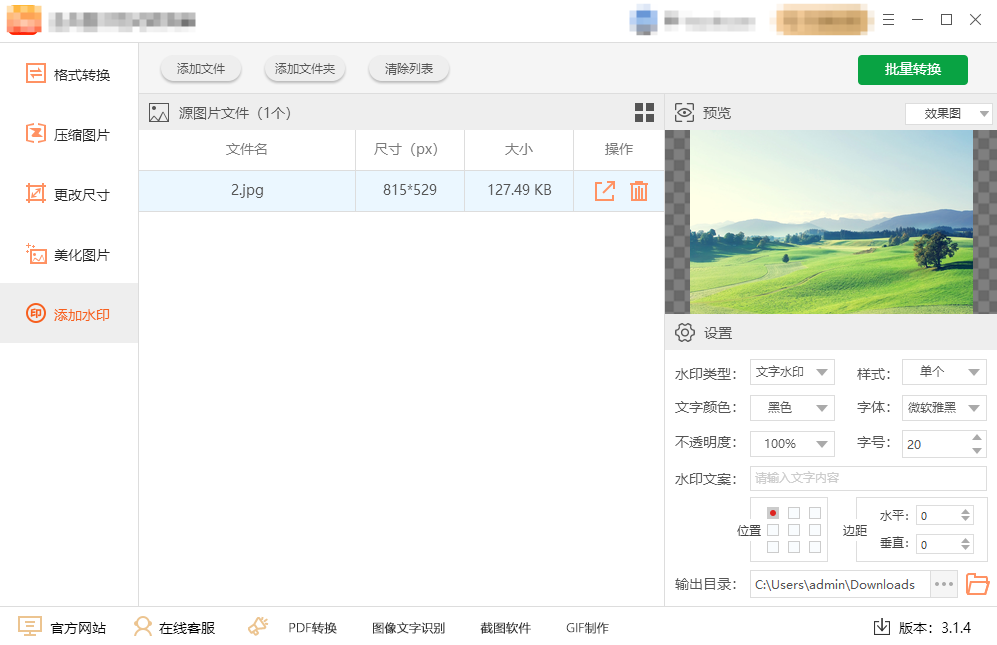Open the 不透明度 opacity dropdown
997x645 pixels.
point(792,443)
